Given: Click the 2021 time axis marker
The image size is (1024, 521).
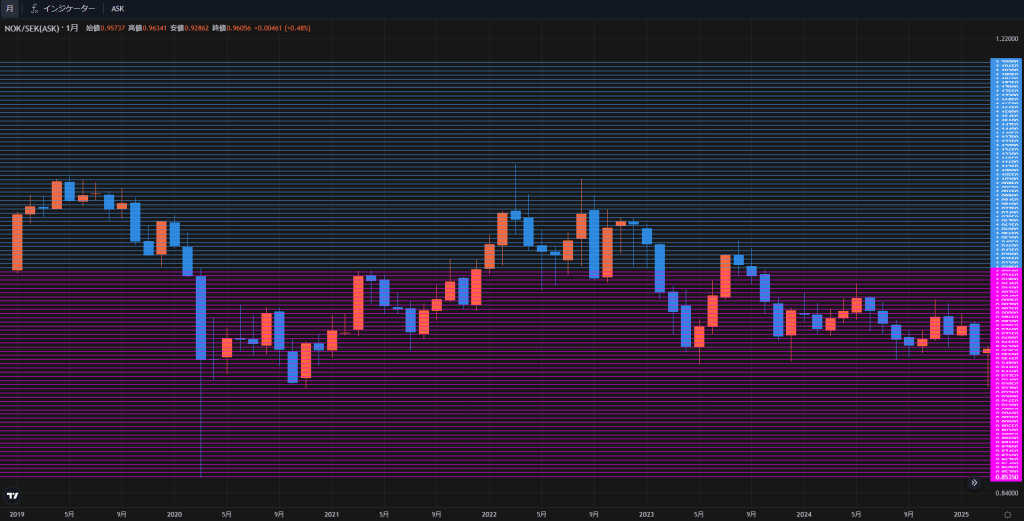Looking at the screenshot, I should [x=331, y=514].
